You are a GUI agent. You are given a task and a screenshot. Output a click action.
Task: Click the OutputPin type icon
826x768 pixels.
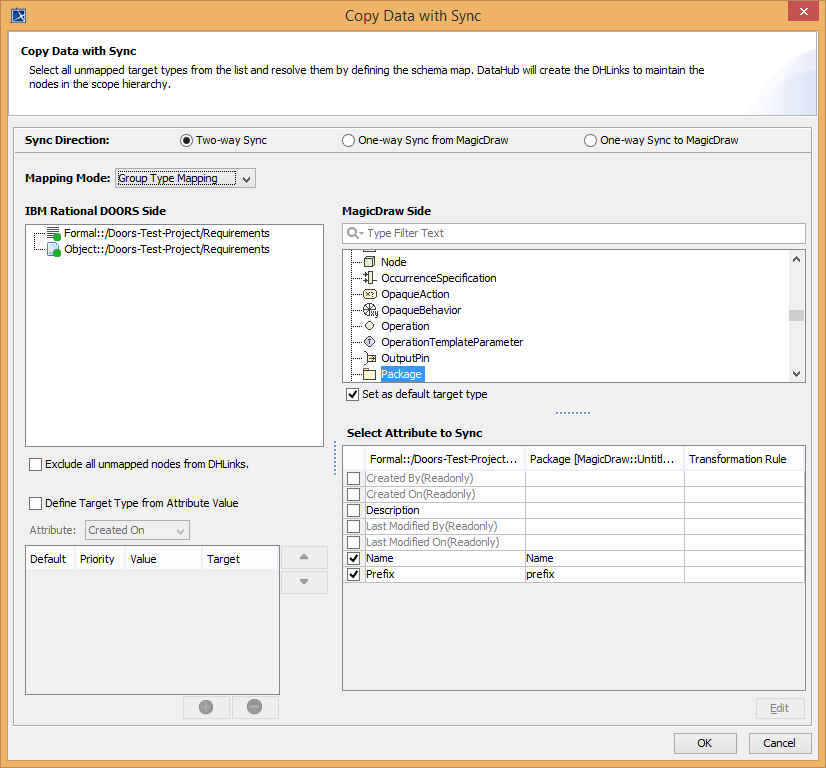(369, 358)
